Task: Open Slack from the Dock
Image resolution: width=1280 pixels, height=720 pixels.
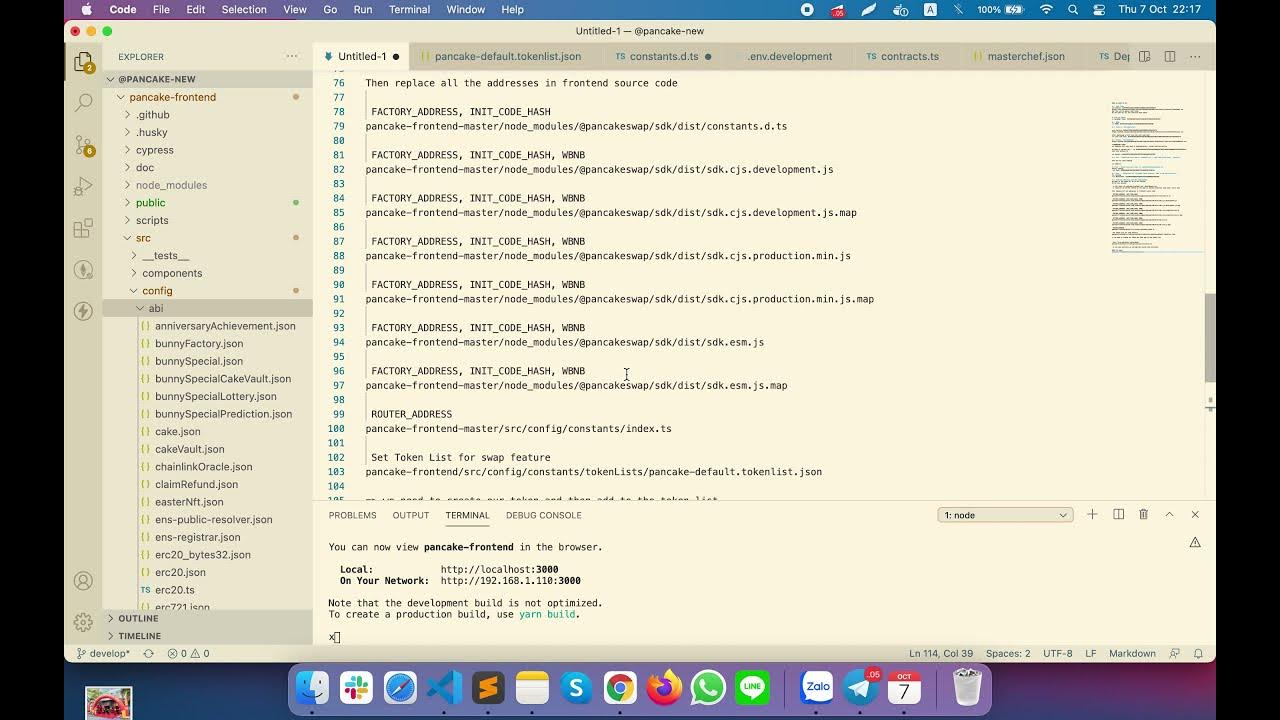Action: [356, 688]
